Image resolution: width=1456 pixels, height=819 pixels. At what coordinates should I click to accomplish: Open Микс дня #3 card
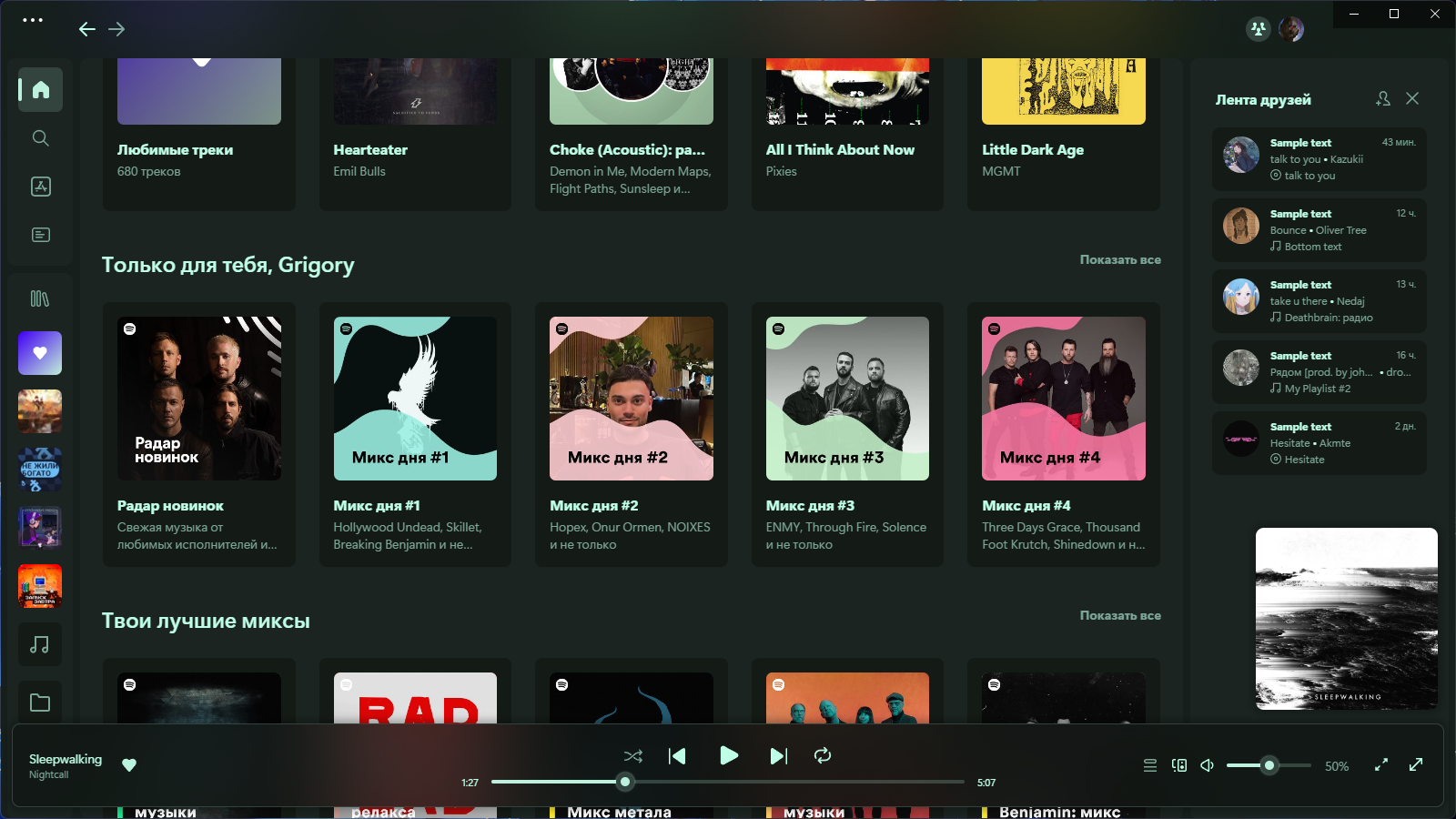click(x=847, y=434)
